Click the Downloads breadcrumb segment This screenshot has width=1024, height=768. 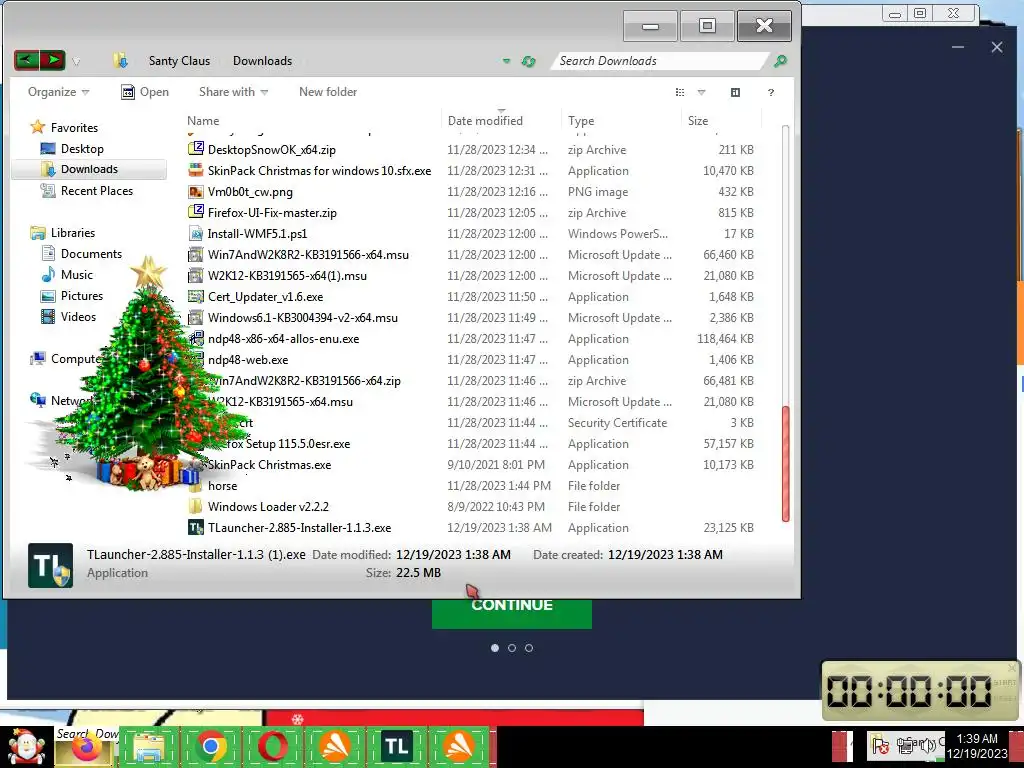[263, 61]
